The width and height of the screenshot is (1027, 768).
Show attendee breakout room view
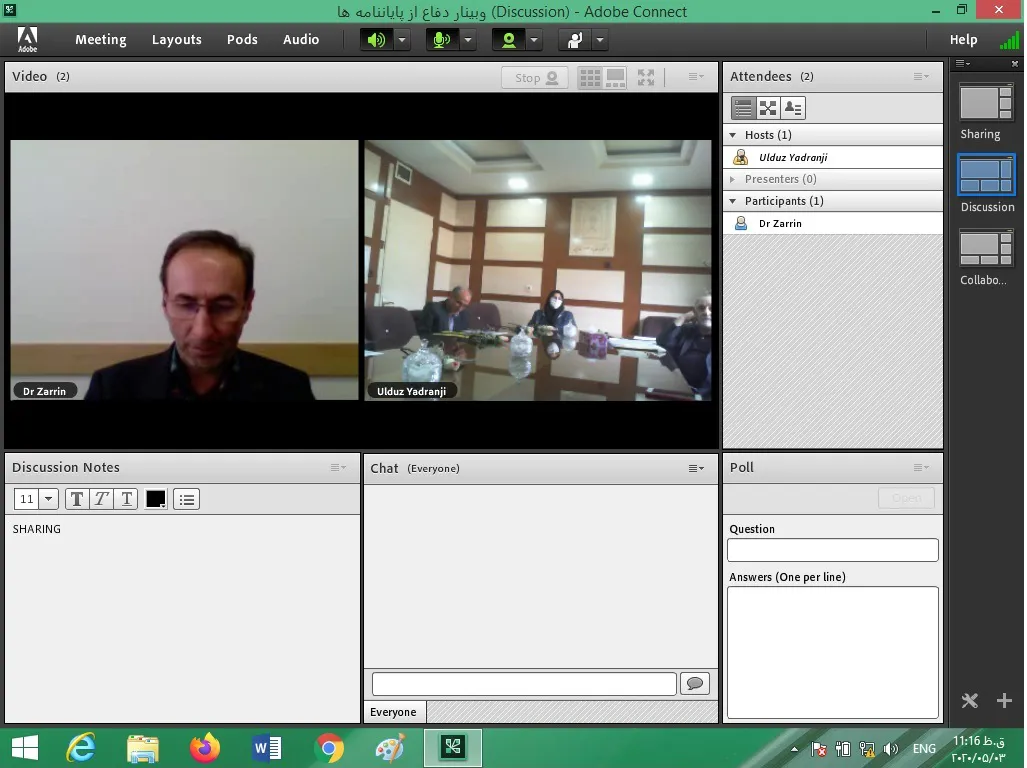[768, 108]
